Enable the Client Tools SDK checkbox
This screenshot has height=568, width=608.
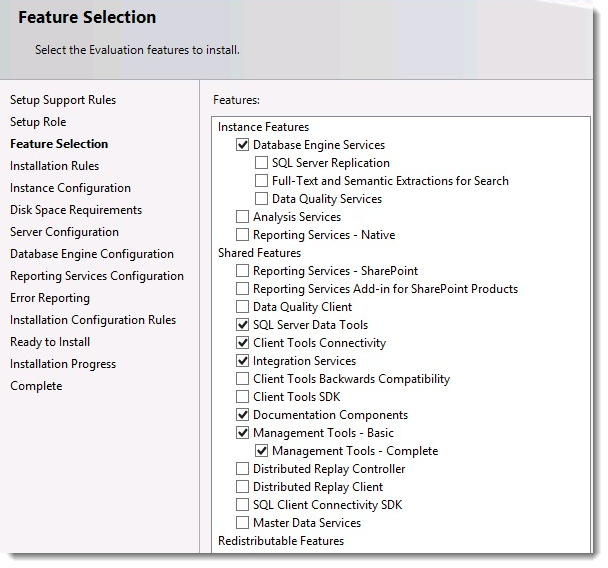coord(242,397)
